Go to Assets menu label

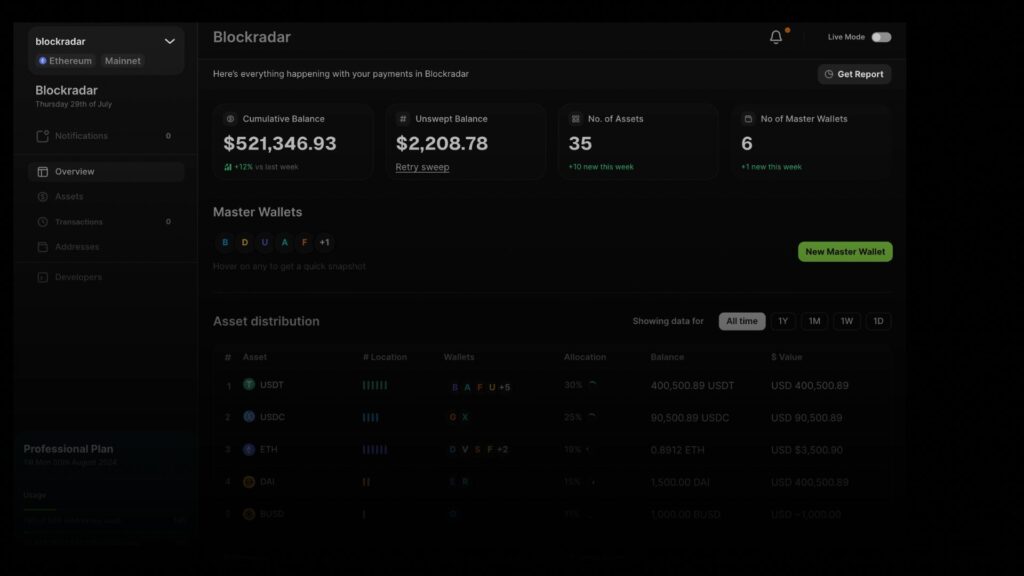click(x=69, y=197)
